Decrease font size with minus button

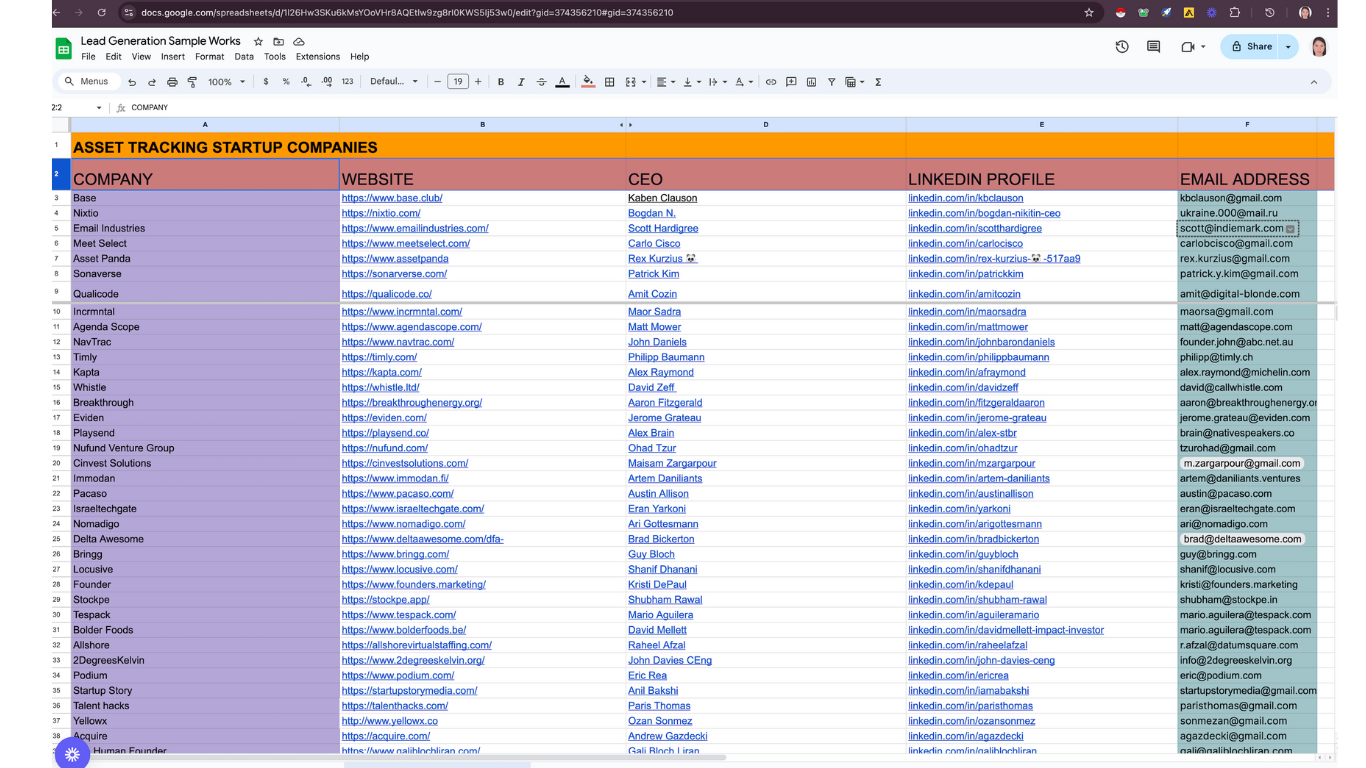point(438,82)
